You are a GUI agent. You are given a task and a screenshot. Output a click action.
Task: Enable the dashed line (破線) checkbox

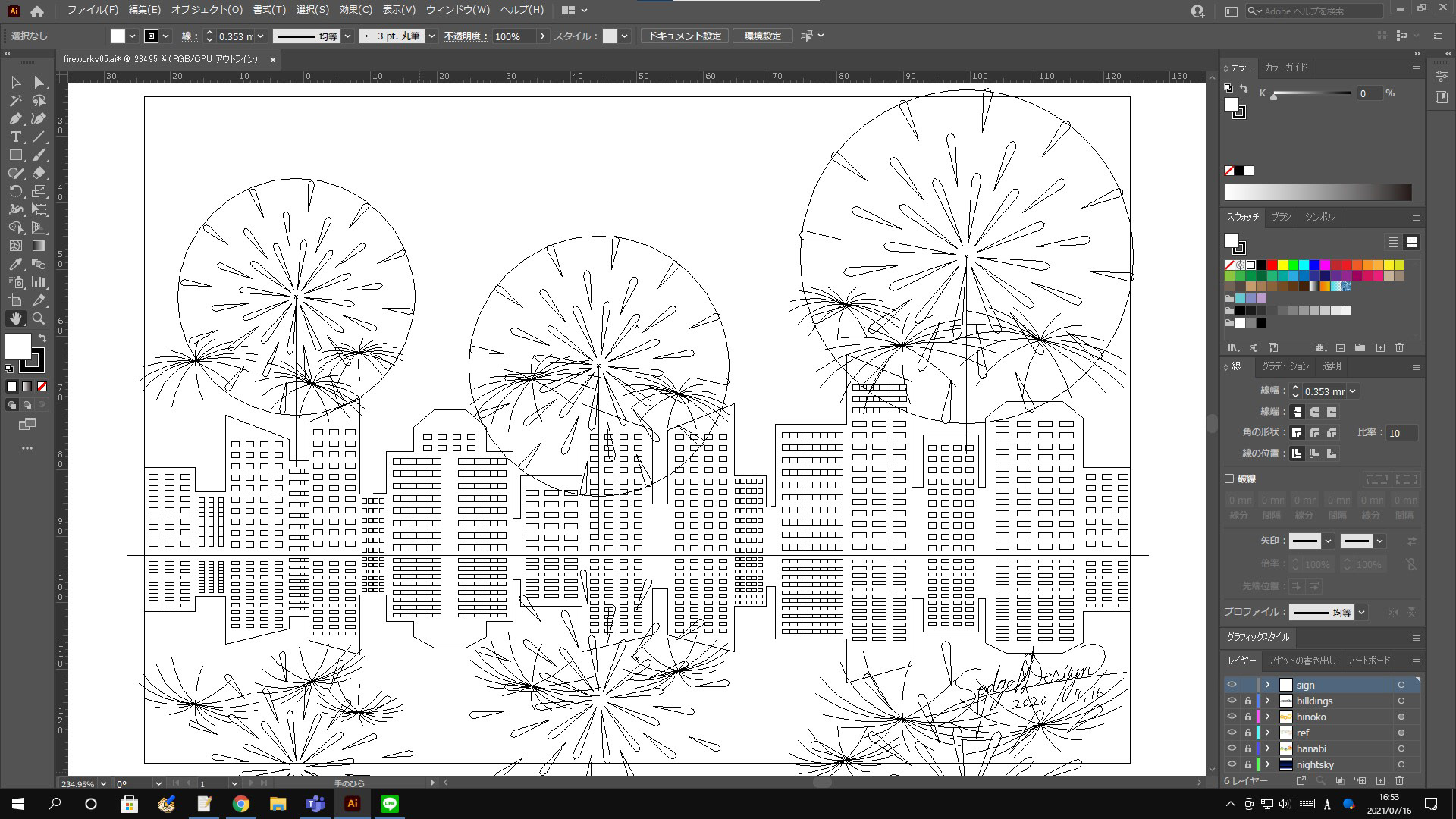click(1229, 479)
